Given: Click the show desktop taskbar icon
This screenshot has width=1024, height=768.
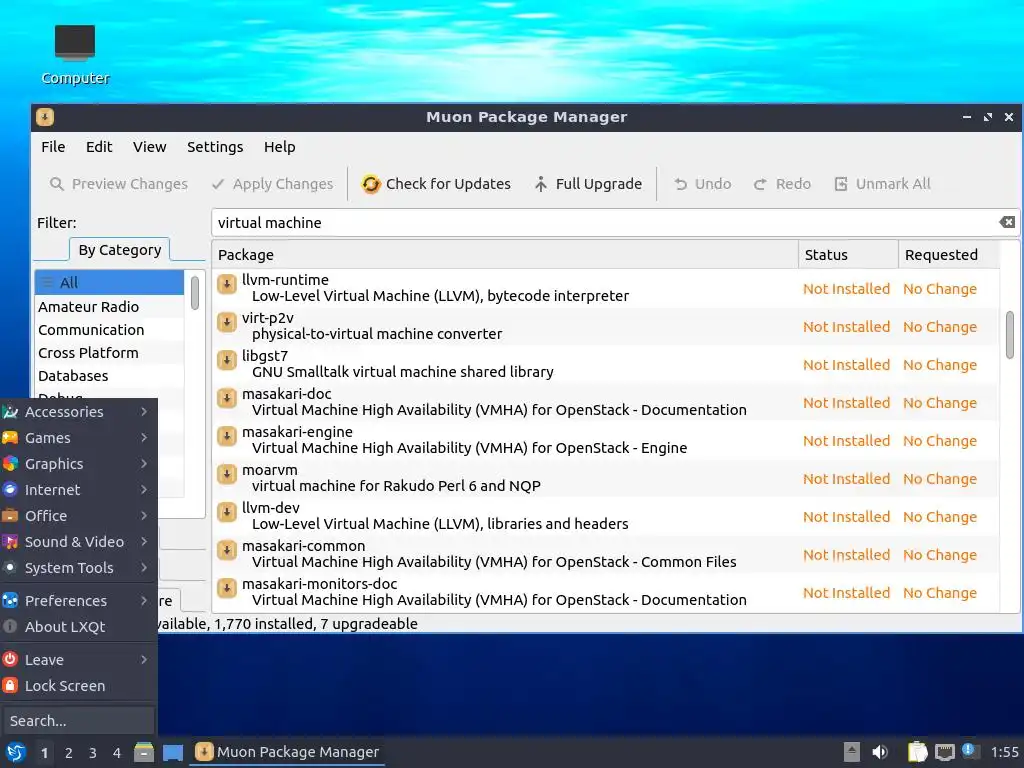Looking at the screenshot, I should pyautogui.click(x=172, y=752).
